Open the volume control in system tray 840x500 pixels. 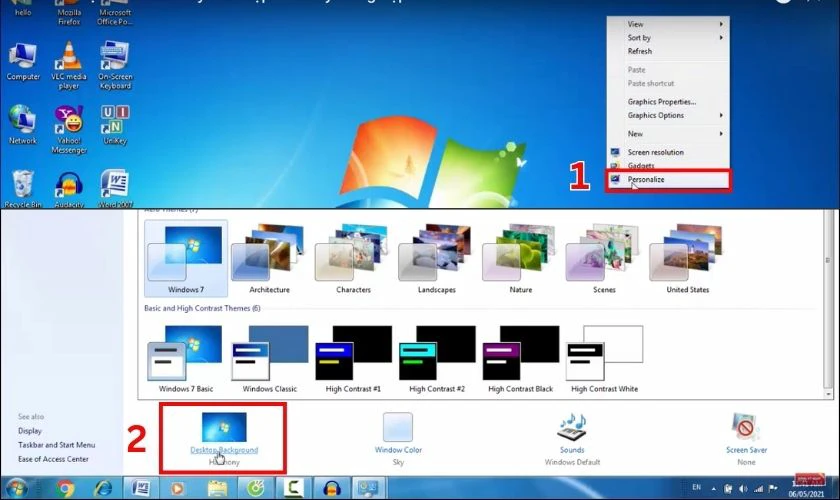pyautogui.click(x=743, y=488)
